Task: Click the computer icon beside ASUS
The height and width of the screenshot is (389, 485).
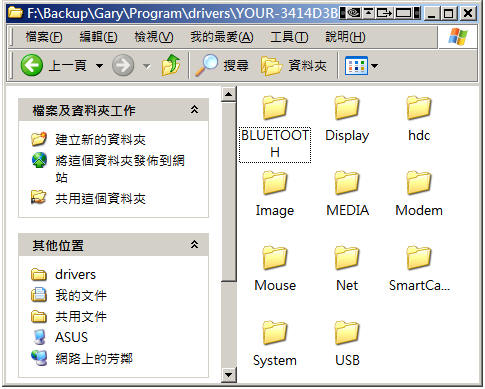Action: click(39, 337)
